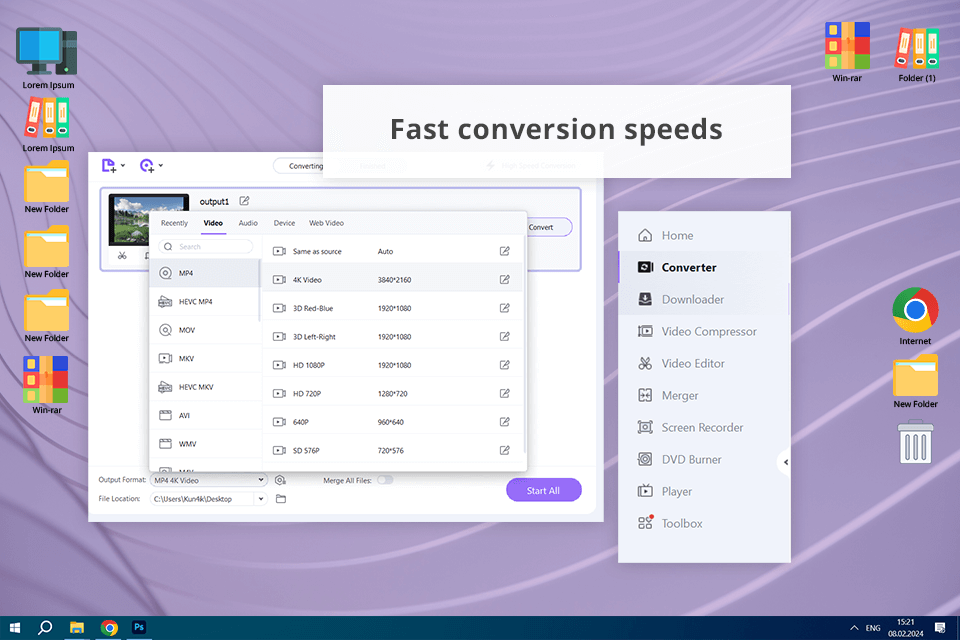Select Converter in the sidebar
The image size is (960, 640).
pos(704,267)
